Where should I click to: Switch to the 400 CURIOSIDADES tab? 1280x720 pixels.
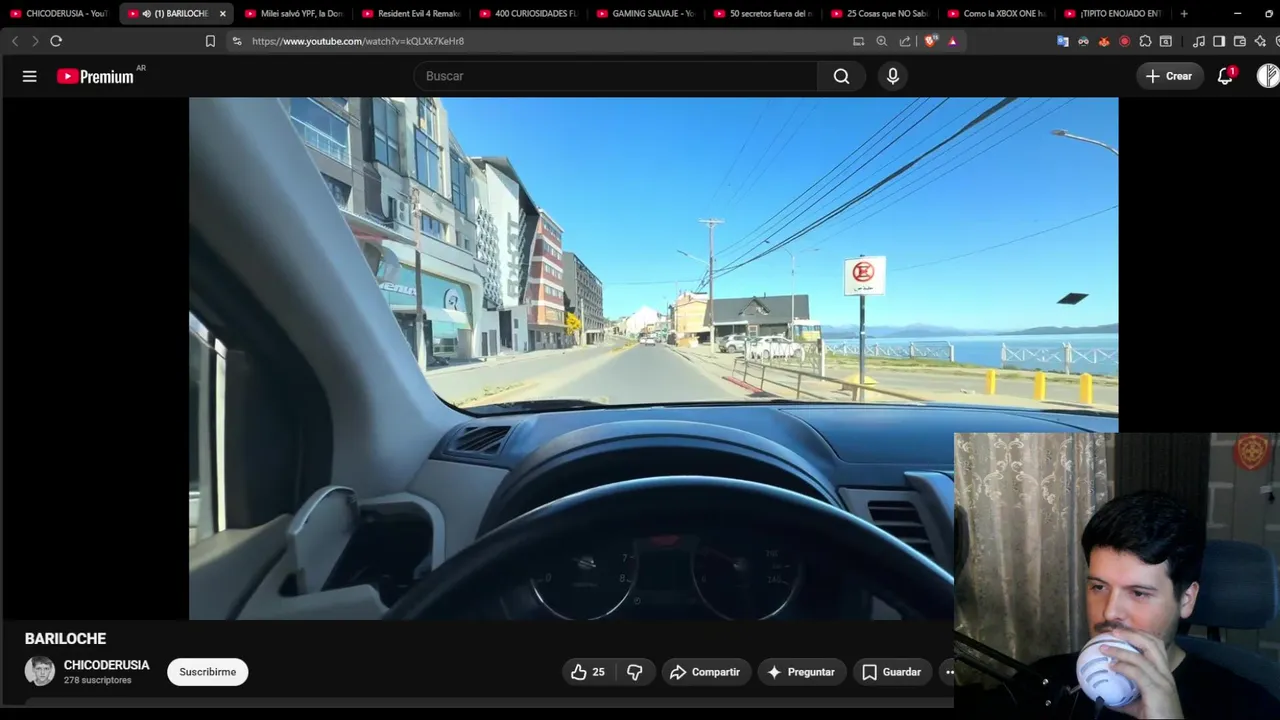coord(528,14)
